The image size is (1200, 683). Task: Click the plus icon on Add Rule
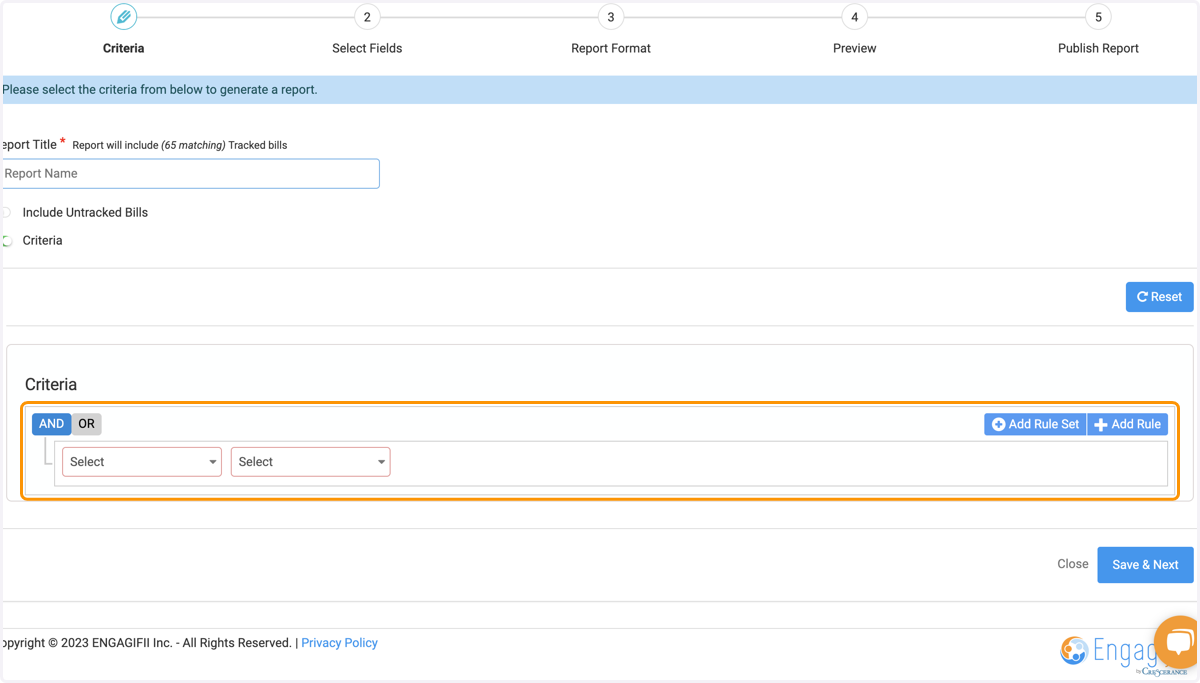tap(1101, 425)
